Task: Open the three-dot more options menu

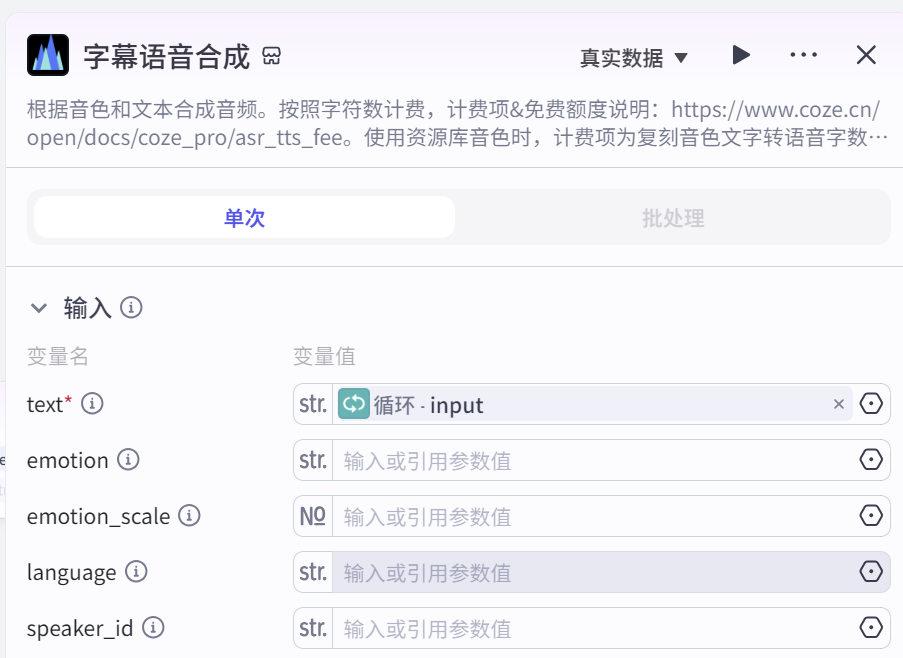Action: (803, 55)
